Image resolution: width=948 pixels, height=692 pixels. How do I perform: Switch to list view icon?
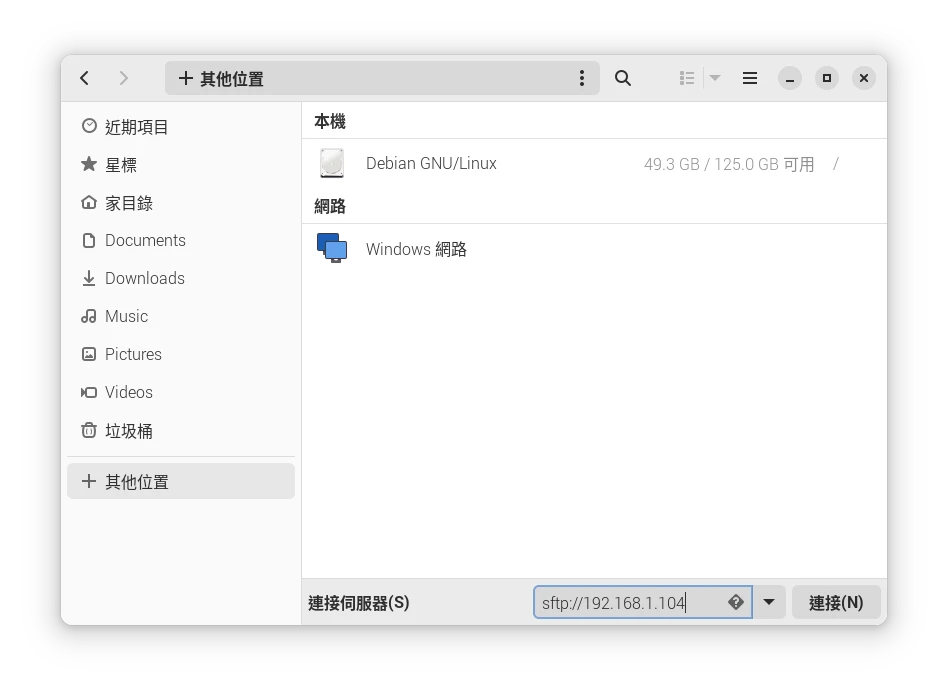pyautogui.click(x=687, y=78)
